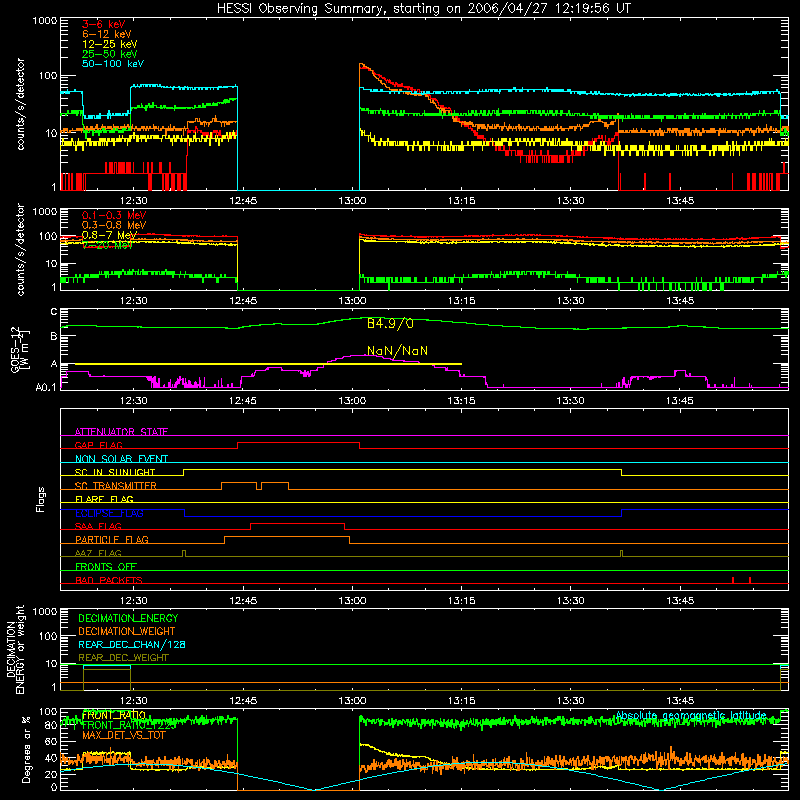This screenshot has height=800, width=800.
Task: Click the 13:15 tick in GOES panel
Action: (461, 401)
